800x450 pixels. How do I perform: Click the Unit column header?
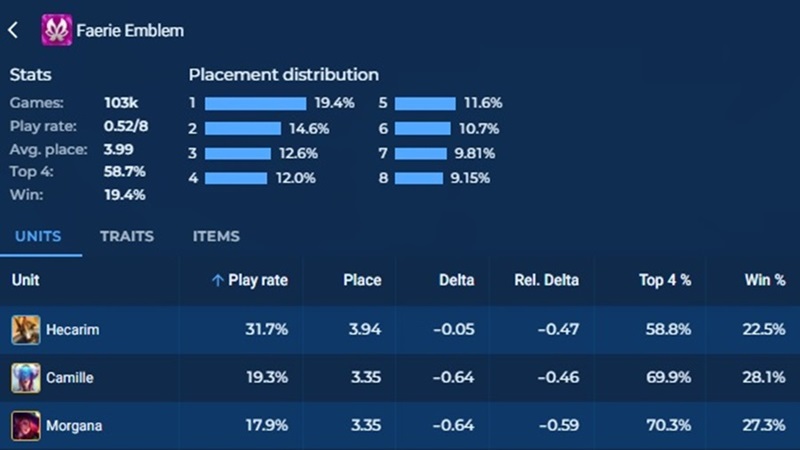(25, 281)
